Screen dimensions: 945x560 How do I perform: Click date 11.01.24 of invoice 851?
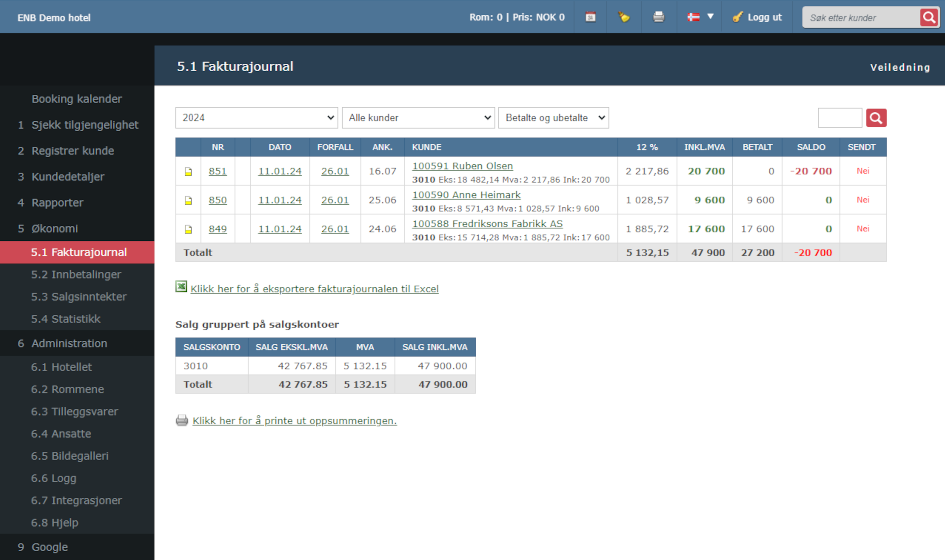point(280,171)
